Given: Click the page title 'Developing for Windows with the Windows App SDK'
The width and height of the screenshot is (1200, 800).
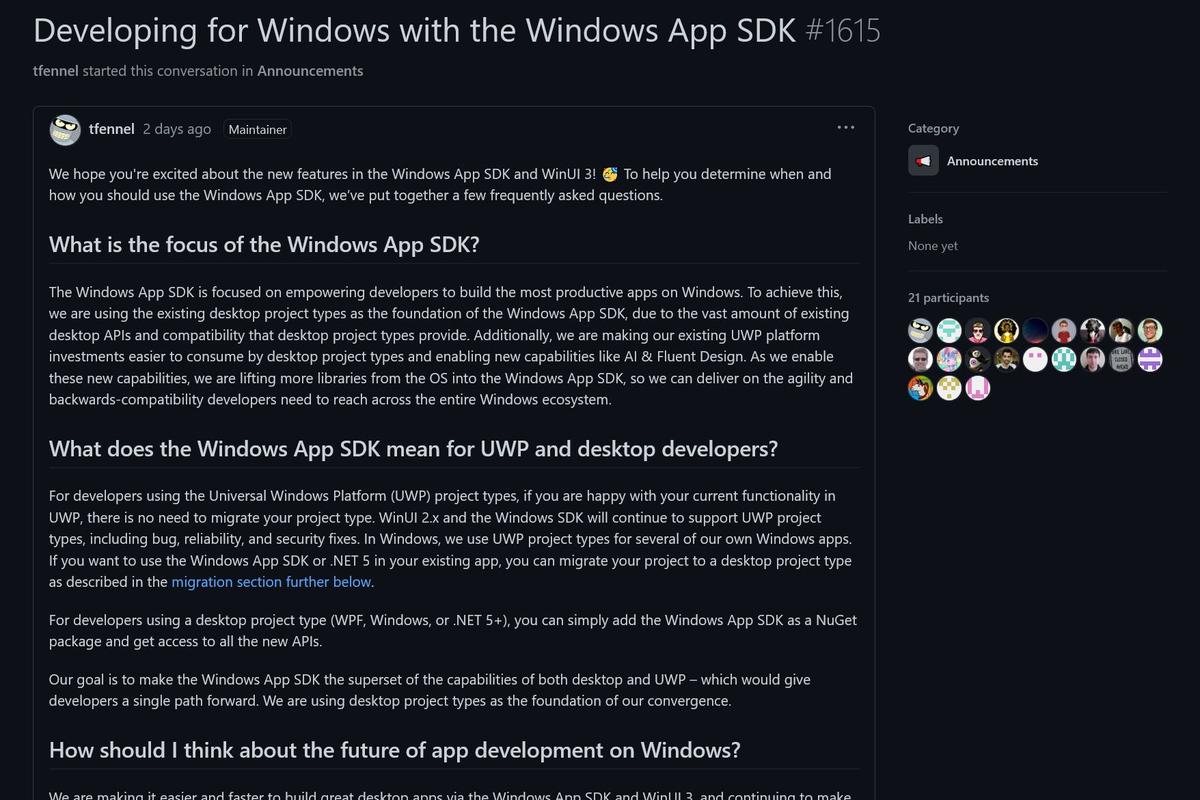Looking at the screenshot, I should 415,30.
